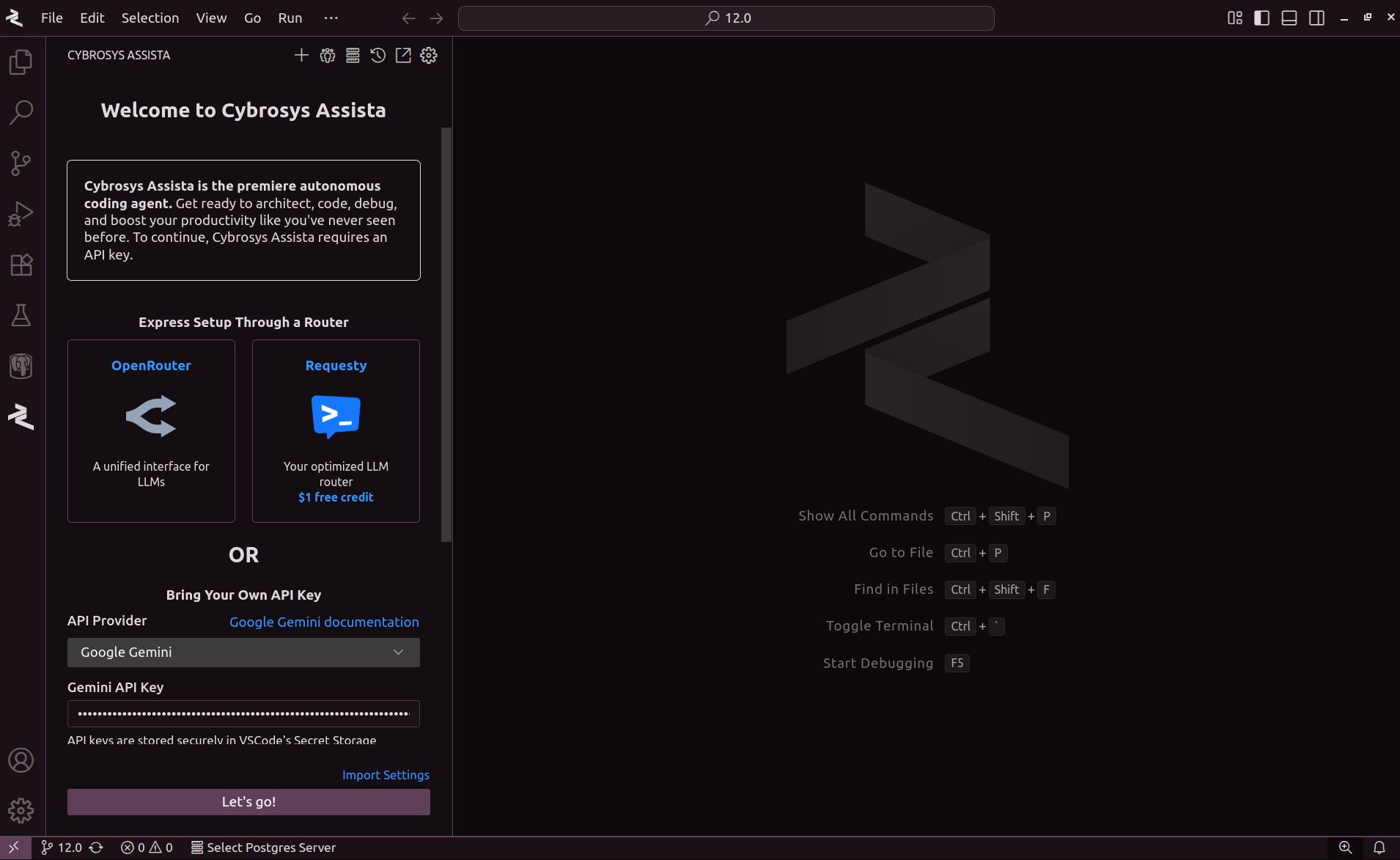Open the Go menu

[252, 18]
